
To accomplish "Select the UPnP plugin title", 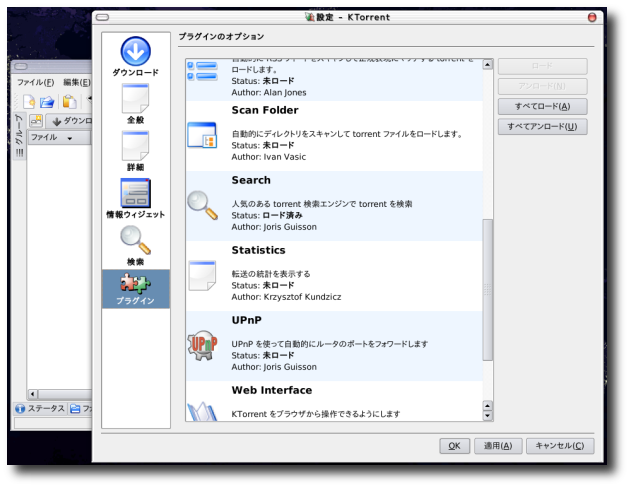I will [x=246, y=320].
